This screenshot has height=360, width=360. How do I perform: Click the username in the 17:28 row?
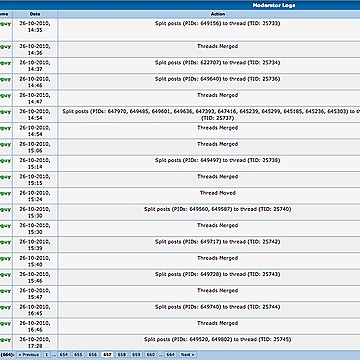click(x=6, y=340)
